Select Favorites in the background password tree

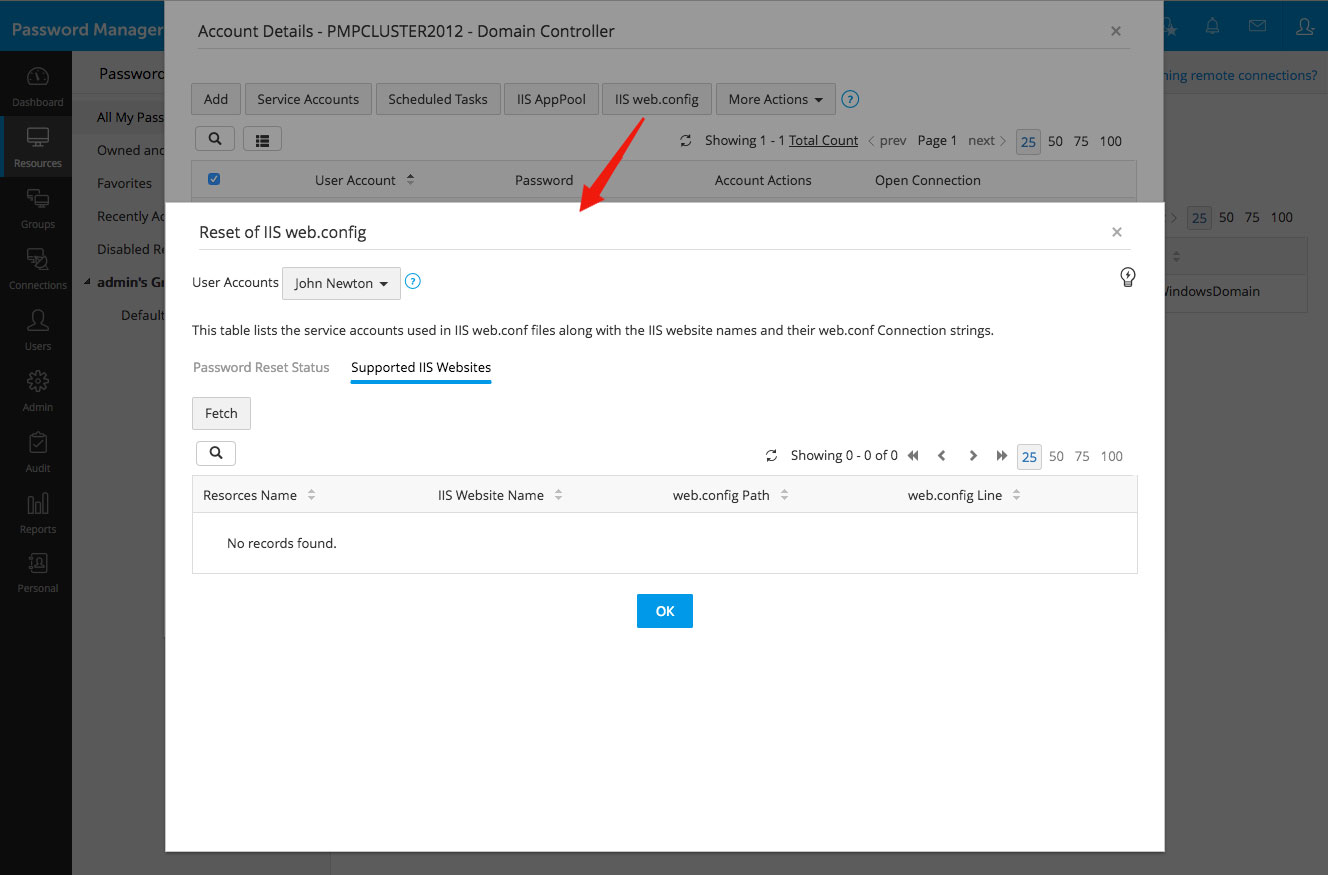[x=125, y=183]
